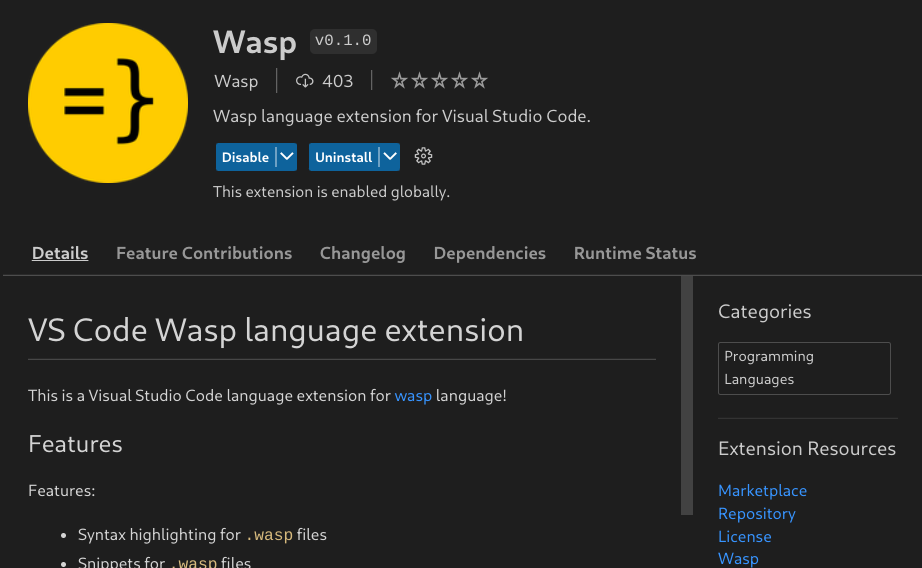
Task: Click the Disable button
Action: click(245, 157)
